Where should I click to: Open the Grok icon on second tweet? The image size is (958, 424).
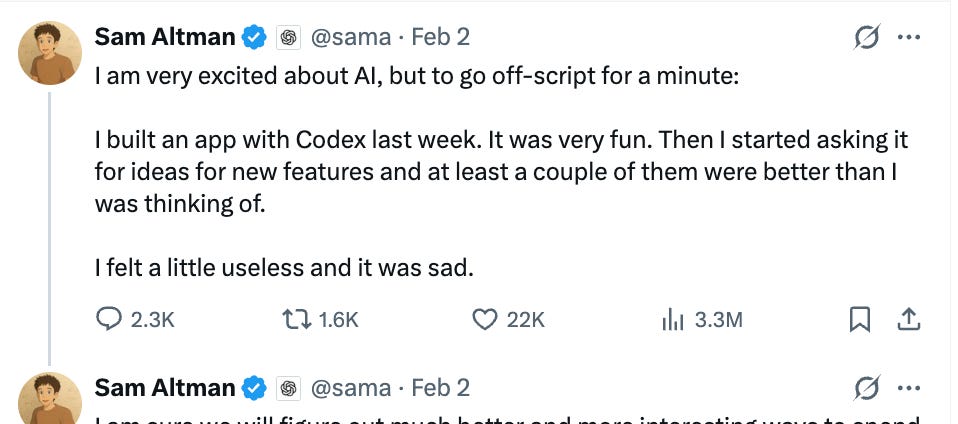[x=865, y=387]
